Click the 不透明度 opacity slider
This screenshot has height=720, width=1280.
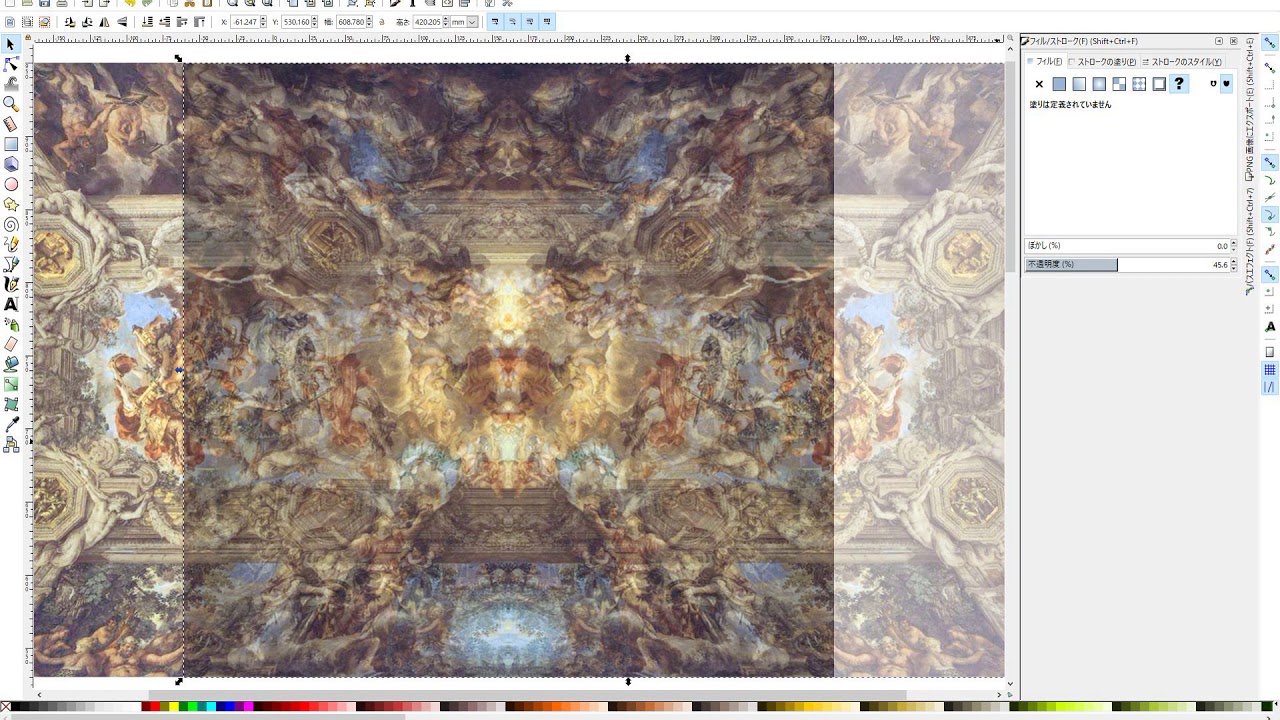click(x=1127, y=265)
